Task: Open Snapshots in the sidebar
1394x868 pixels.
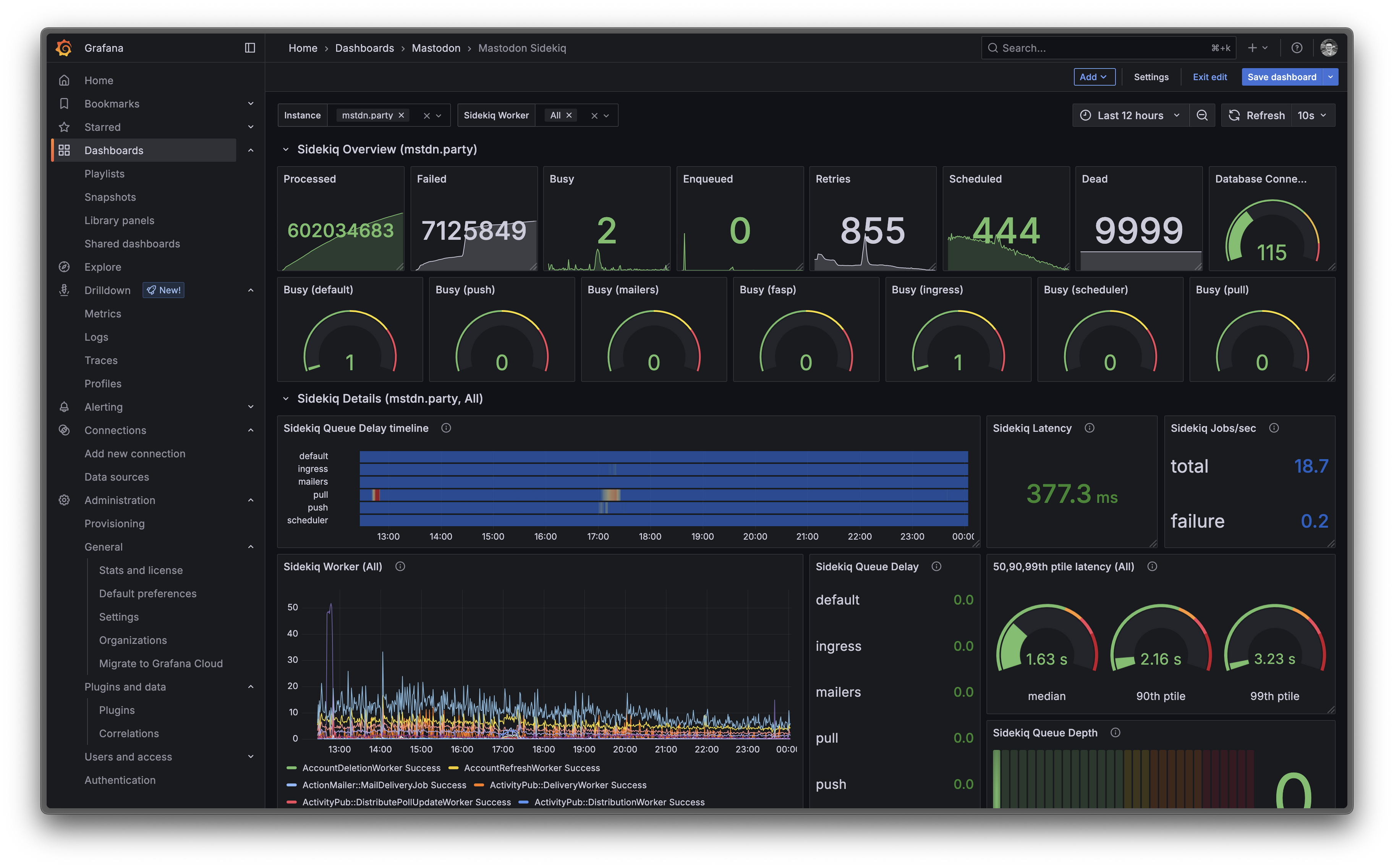Action: pos(110,197)
